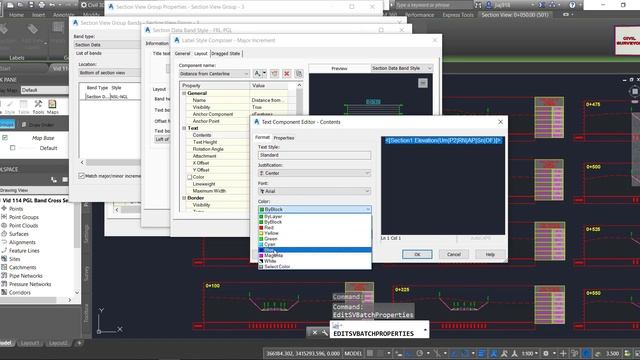Toggle isometric drafting icon in status bar

(x=438, y=353)
